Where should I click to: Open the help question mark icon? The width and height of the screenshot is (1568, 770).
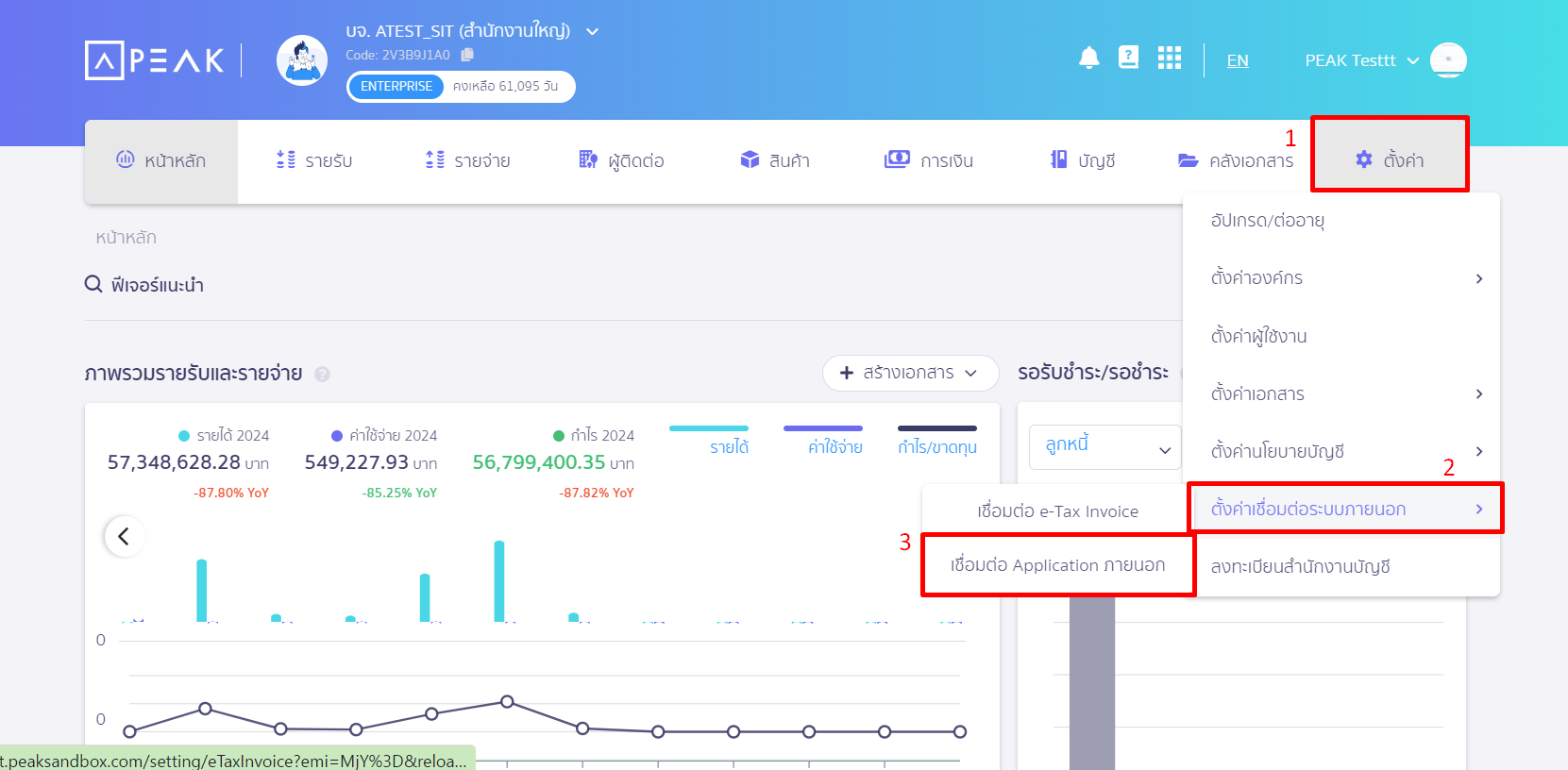click(1128, 58)
